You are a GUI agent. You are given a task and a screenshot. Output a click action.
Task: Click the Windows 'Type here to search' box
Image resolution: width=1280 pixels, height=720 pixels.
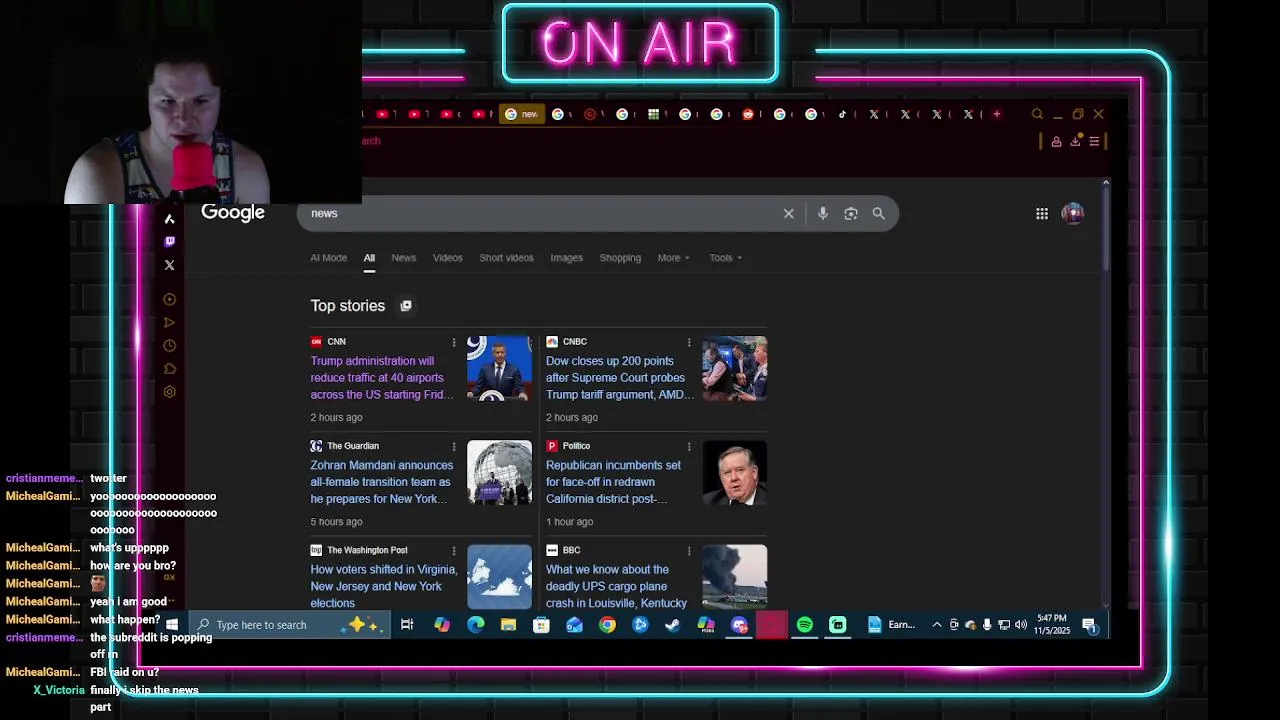(289, 625)
